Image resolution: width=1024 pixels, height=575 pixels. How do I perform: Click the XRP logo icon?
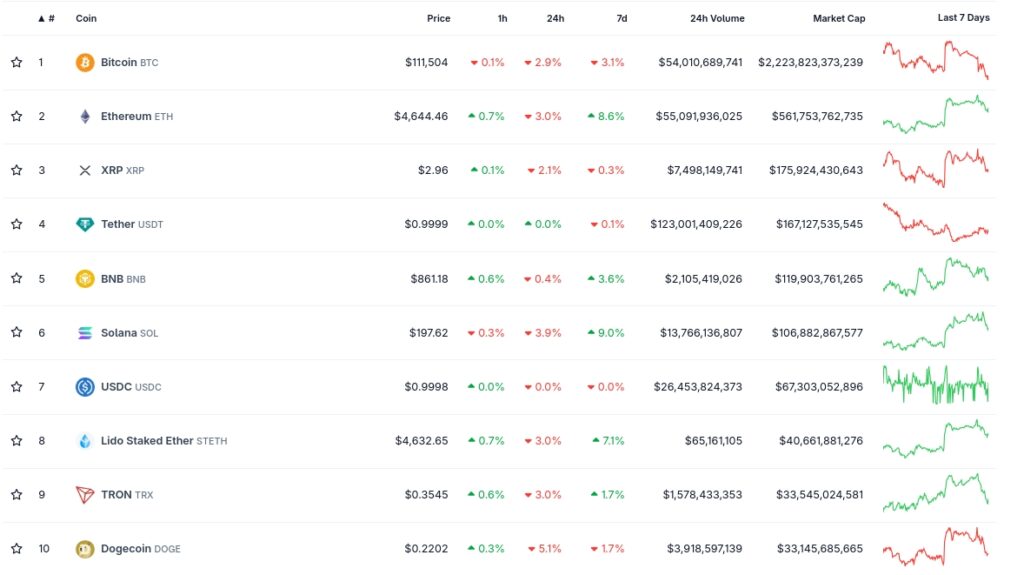(85, 171)
